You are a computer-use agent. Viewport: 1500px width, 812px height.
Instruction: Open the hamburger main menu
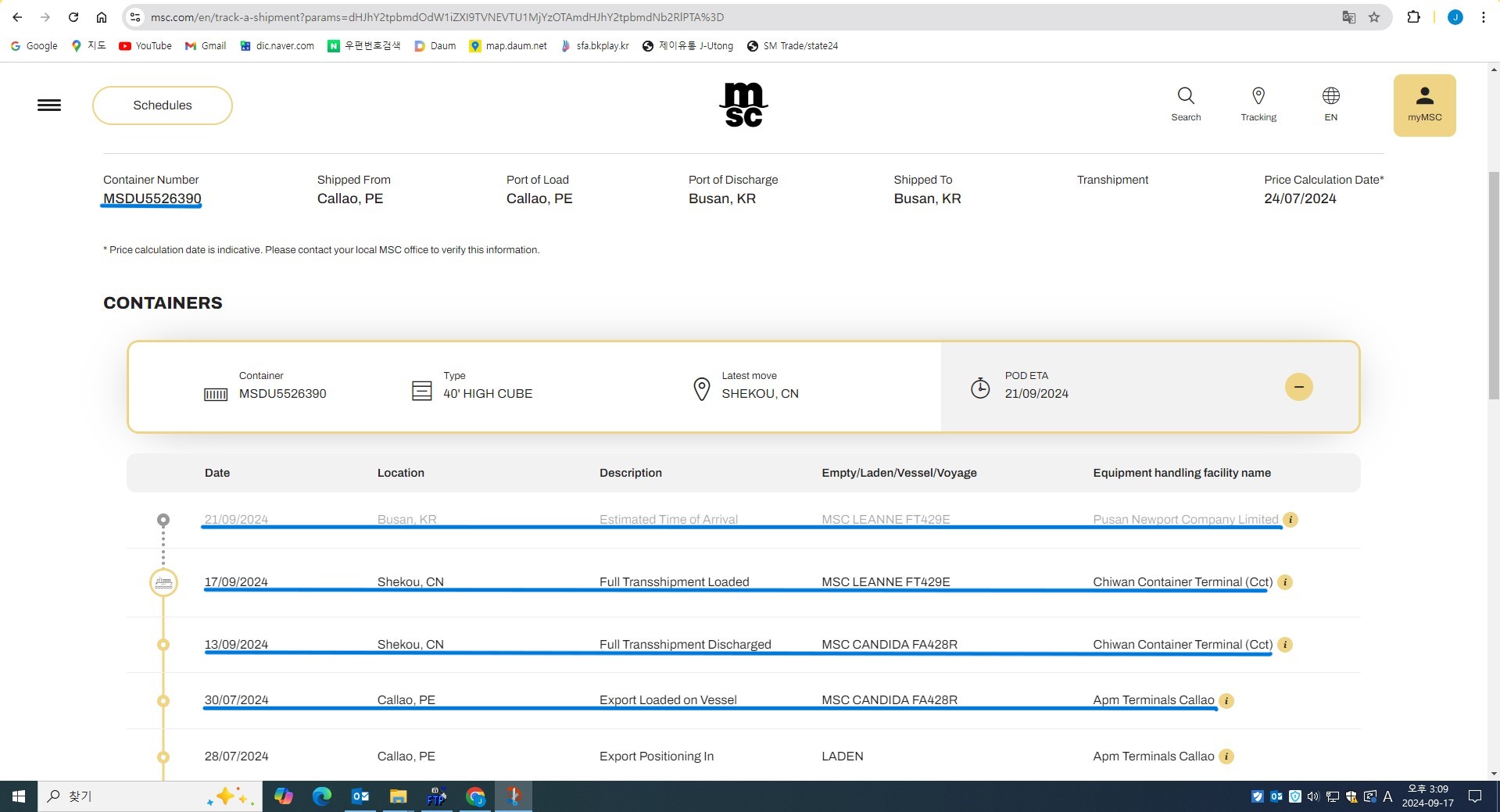pyautogui.click(x=49, y=105)
